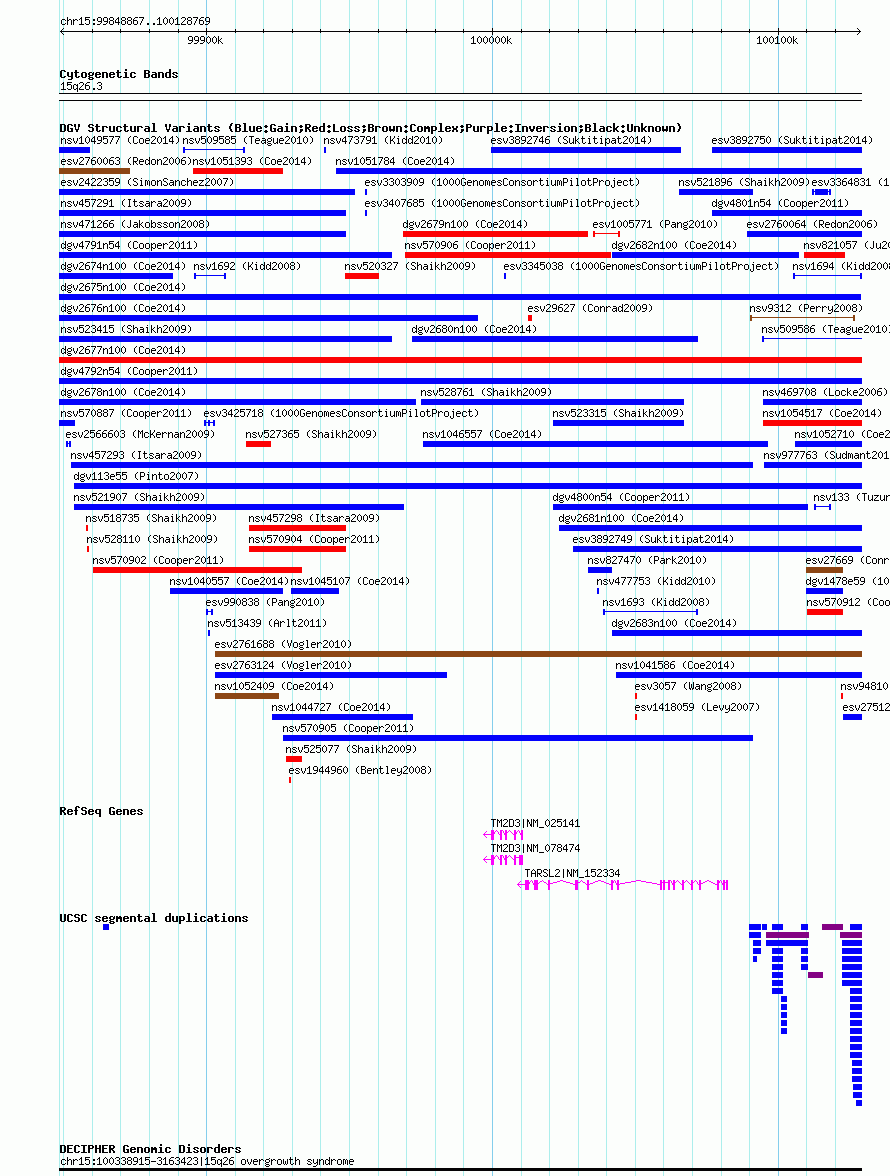
Task: Click esv3345038 (1000GenomesConsortiumPilotProject) variant
Action: (505, 276)
